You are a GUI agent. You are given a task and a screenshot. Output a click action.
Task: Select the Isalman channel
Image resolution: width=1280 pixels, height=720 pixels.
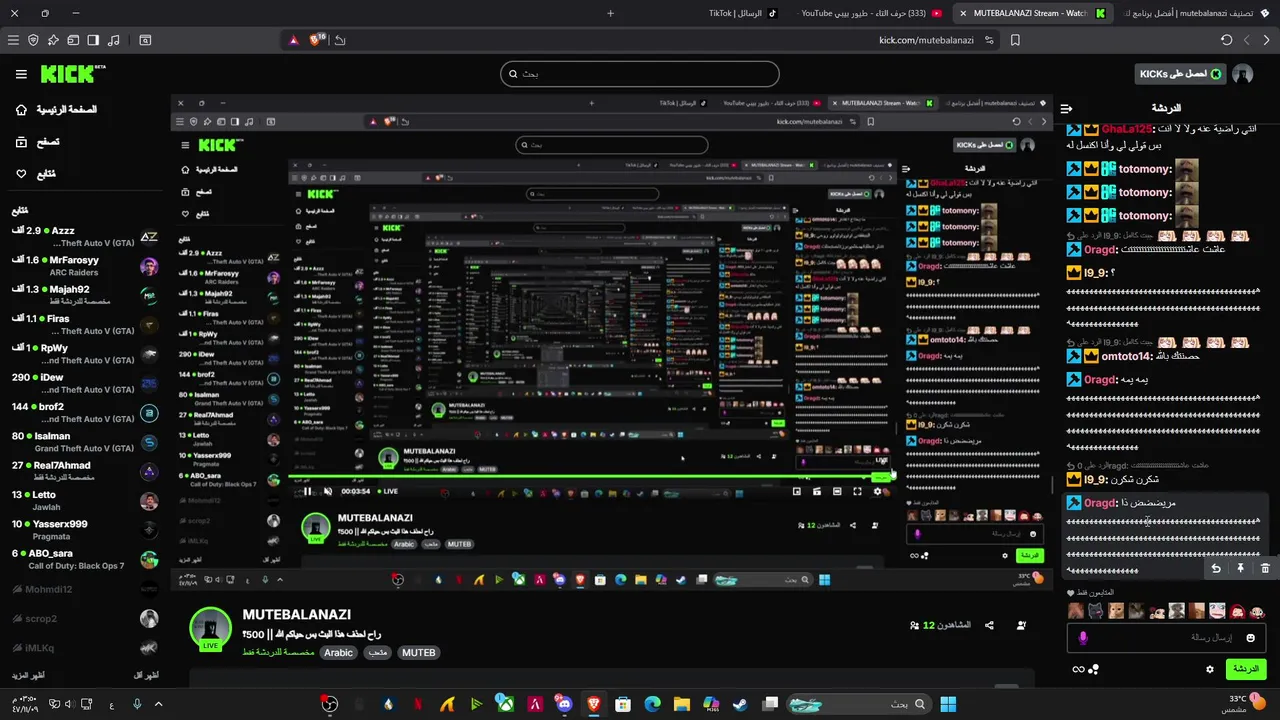pos(85,442)
